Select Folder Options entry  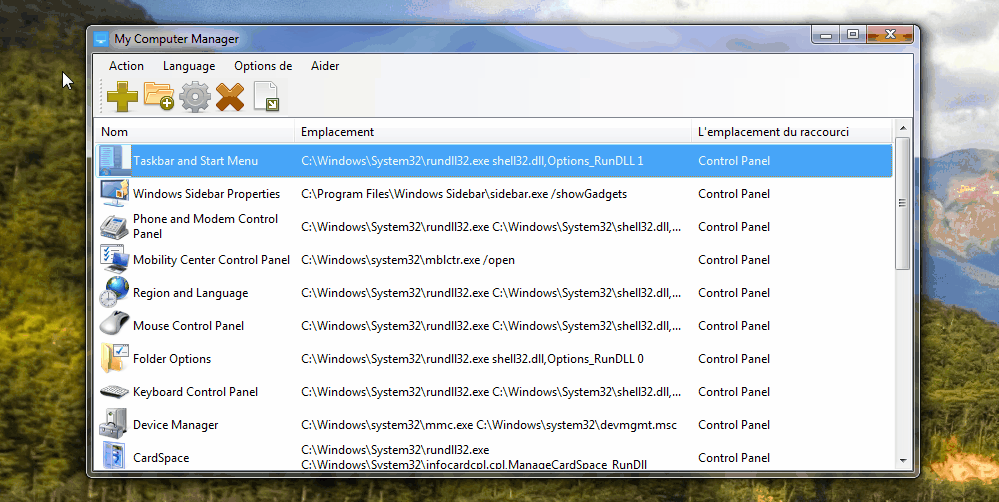[x=172, y=359]
